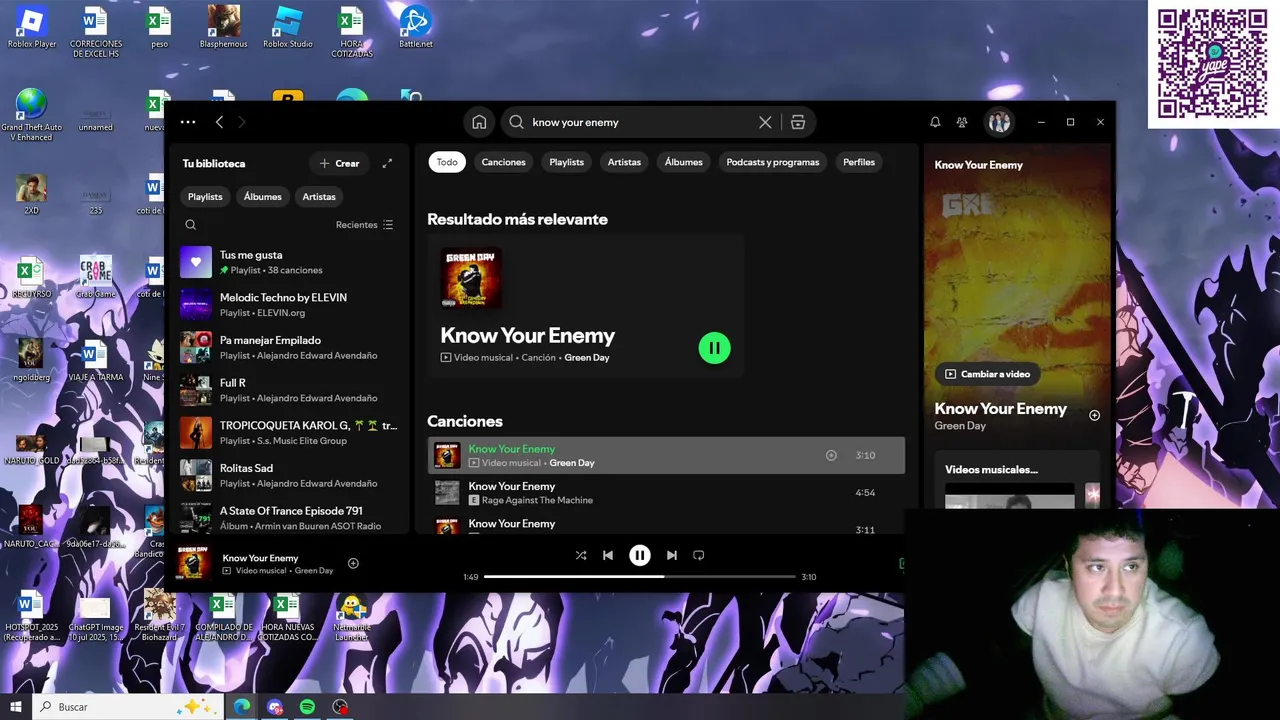Viewport: 1280px width, 720px height.
Task: Click the Green Day album art in top result
Action: [471, 278]
